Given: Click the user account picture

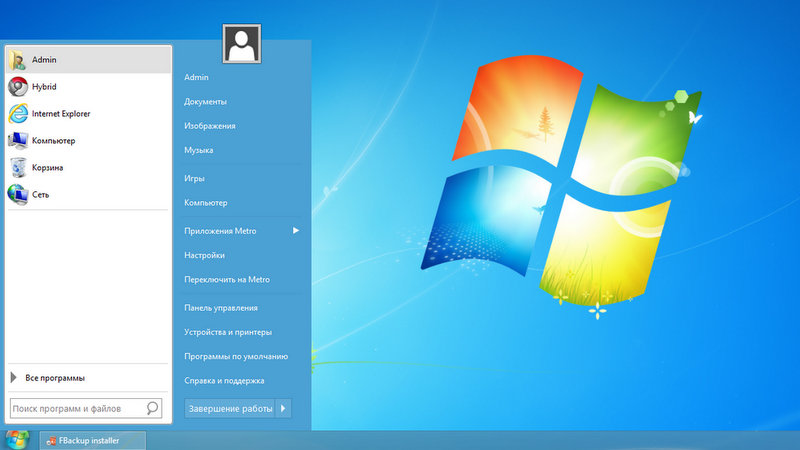Looking at the screenshot, I should tap(242, 43).
